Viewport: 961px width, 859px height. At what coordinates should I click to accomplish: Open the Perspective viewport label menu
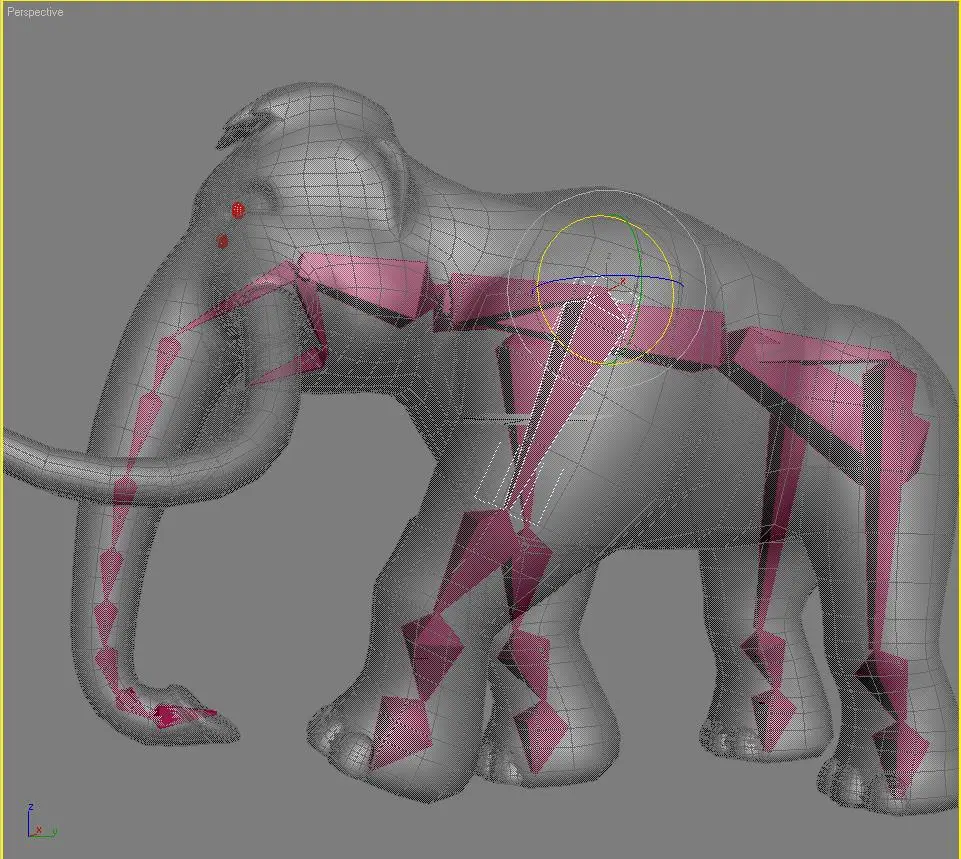[35, 12]
